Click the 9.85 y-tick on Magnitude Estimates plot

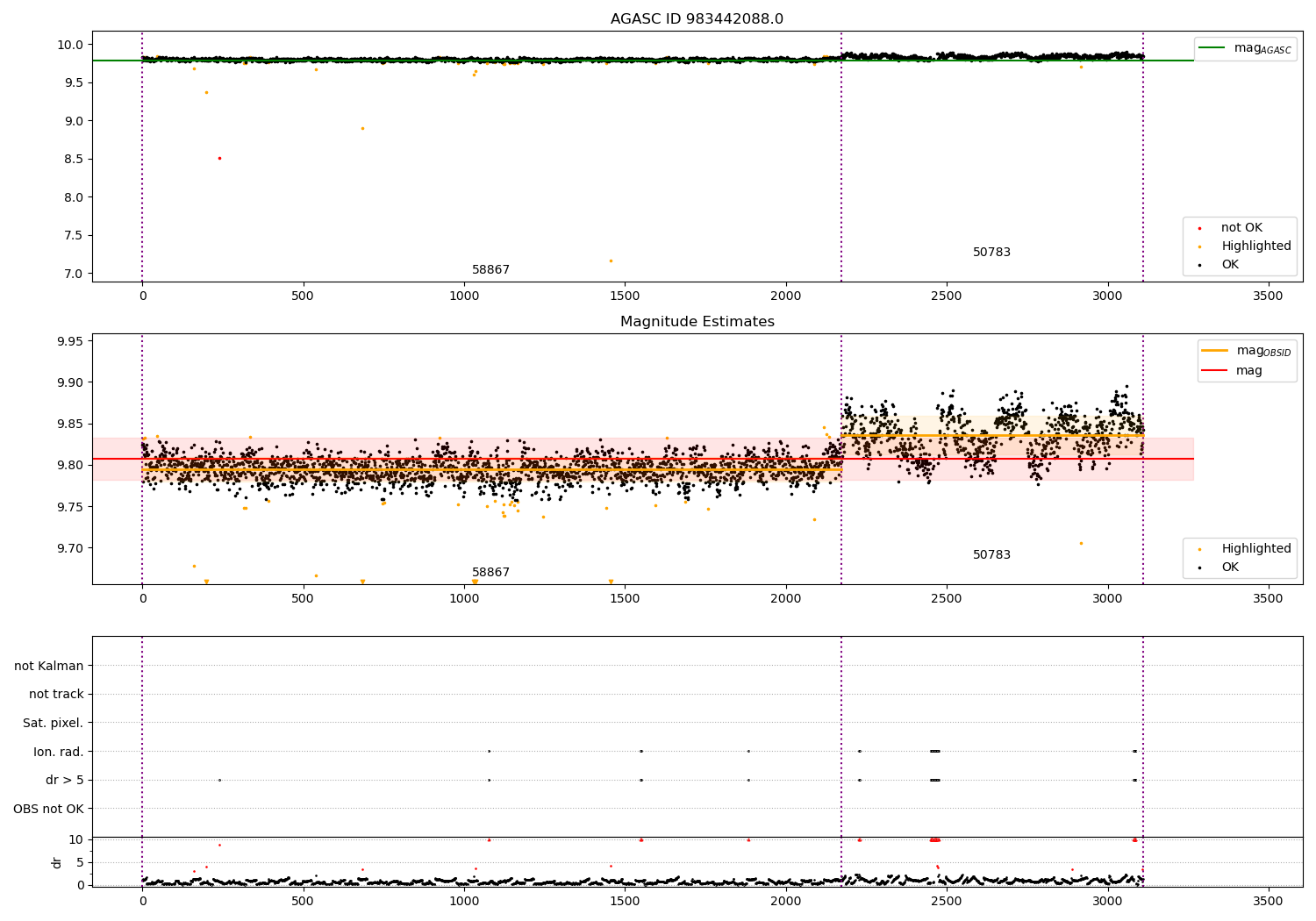72,425
